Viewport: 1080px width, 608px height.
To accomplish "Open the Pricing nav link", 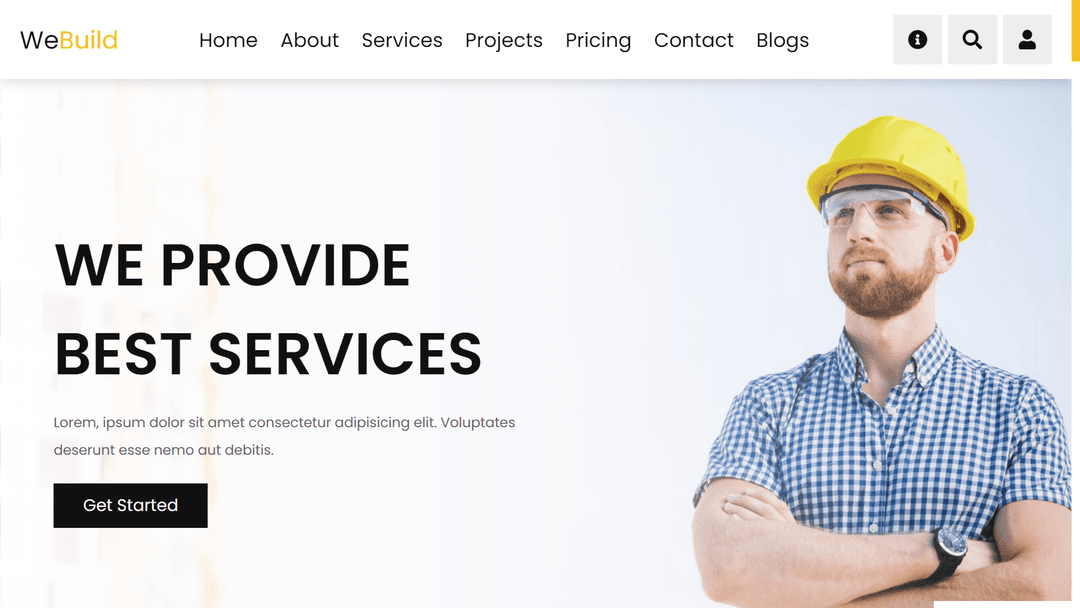I will 598,41.
